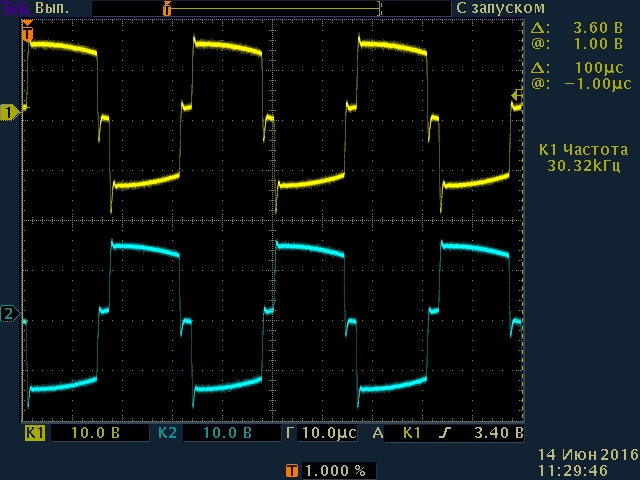Click the Tek logo in top corner
The image size is (640, 480).
tap(16, 7)
